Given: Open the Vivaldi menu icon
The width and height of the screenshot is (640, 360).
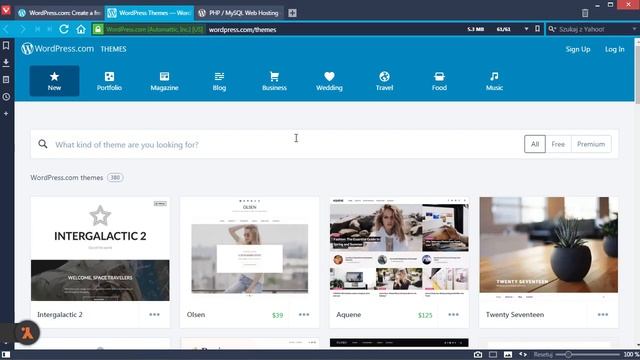Looking at the screenshot, I should point(6,9).
